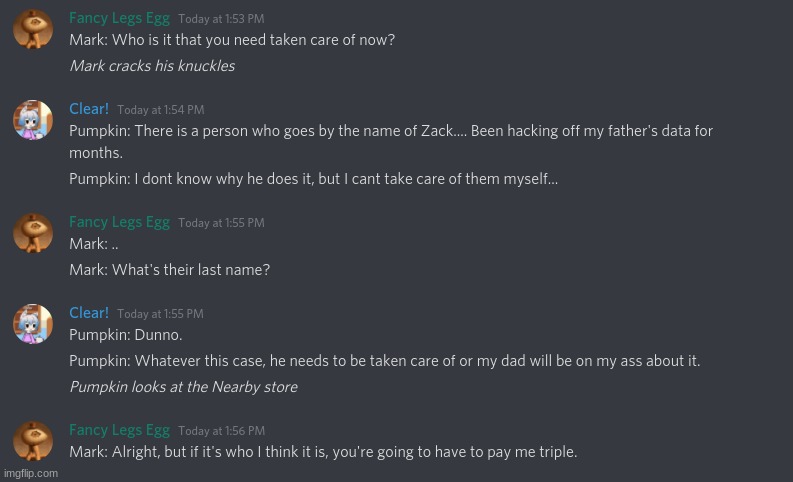Click the "Pumpkin looks at the Nearby store" message
Viewport: 793px width, 482px height.
[183, 387]
